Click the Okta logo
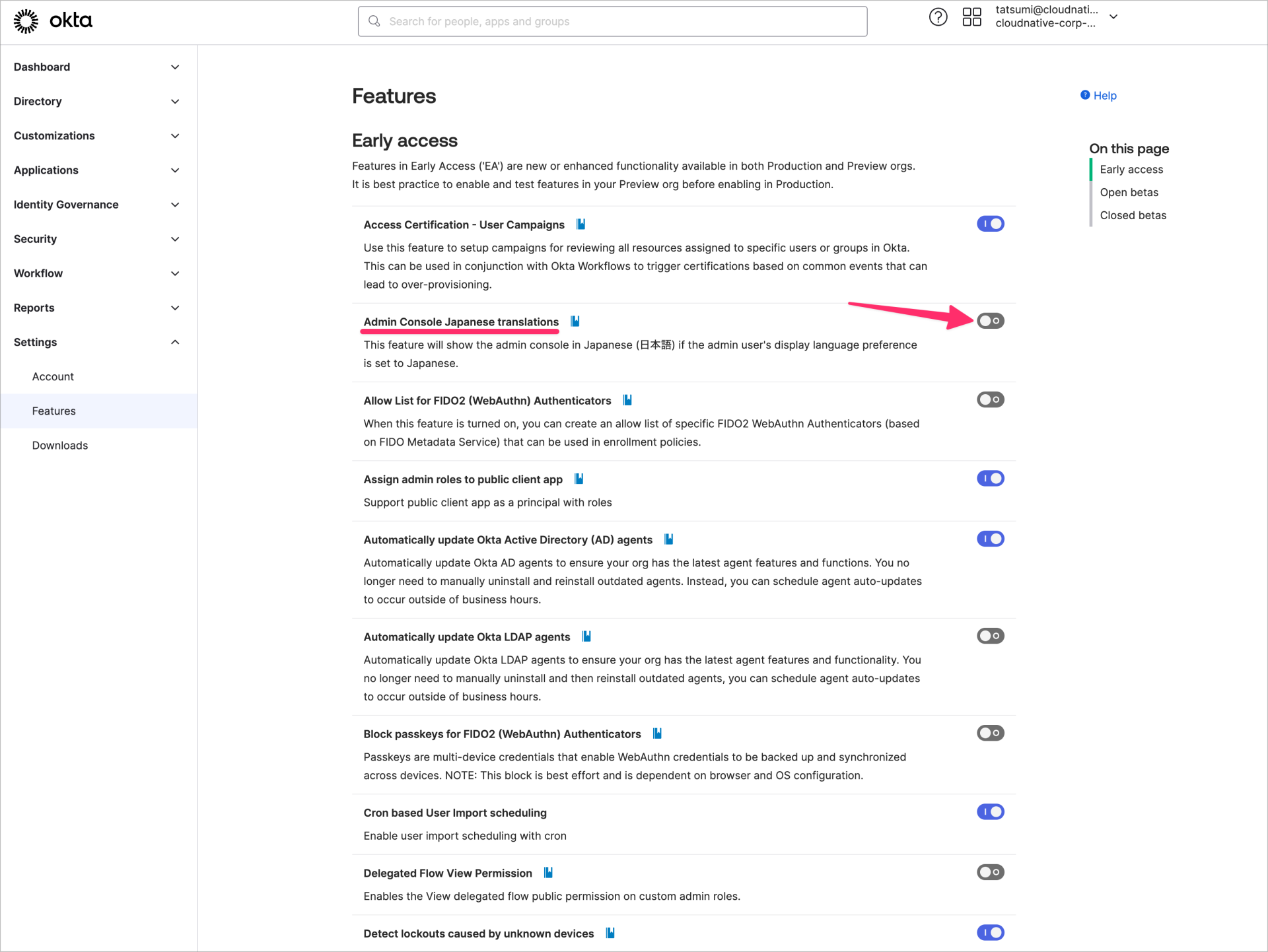This screenshot has width=1268, height=952. (x=52, y=20)
